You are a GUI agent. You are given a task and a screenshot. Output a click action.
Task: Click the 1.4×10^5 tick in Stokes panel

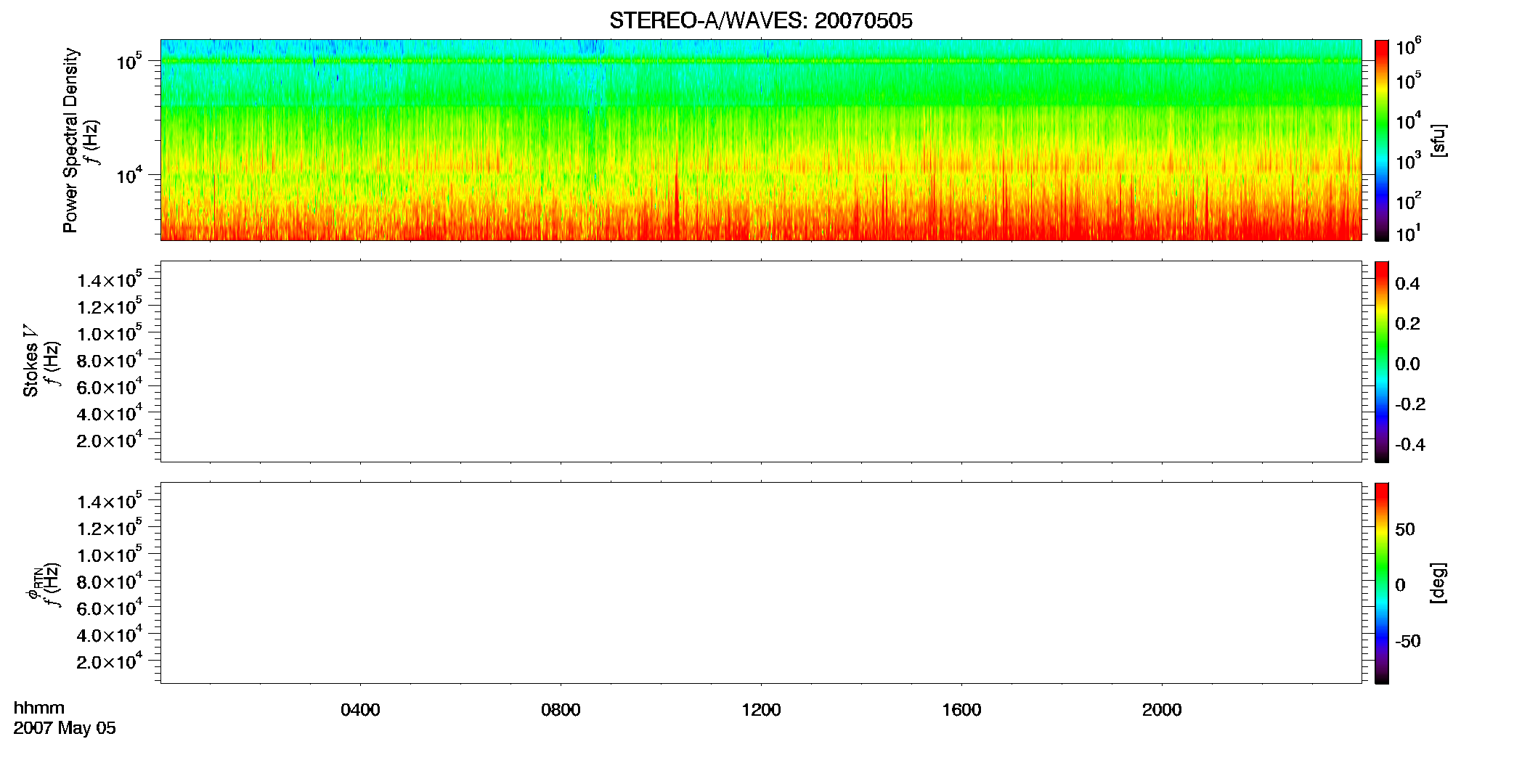tap(110, 280)
